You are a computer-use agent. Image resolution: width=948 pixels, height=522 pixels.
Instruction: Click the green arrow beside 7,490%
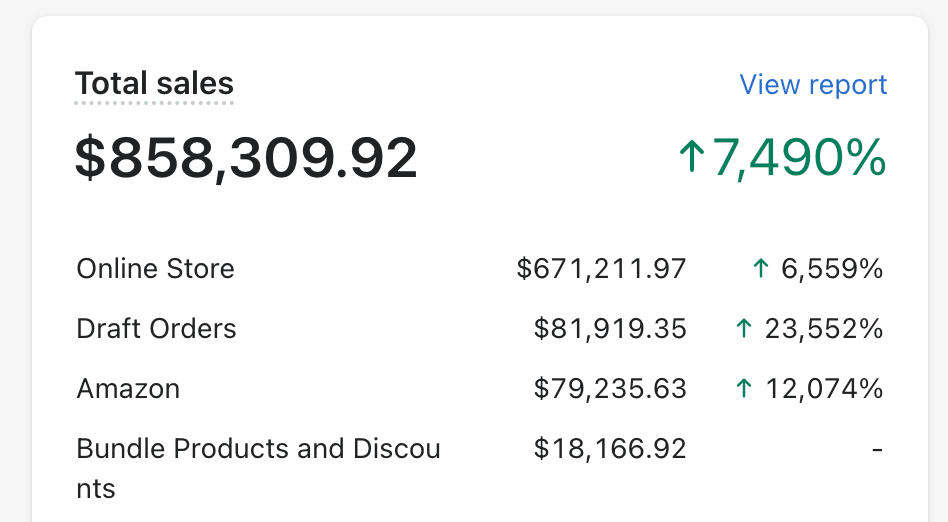[692, 156]
